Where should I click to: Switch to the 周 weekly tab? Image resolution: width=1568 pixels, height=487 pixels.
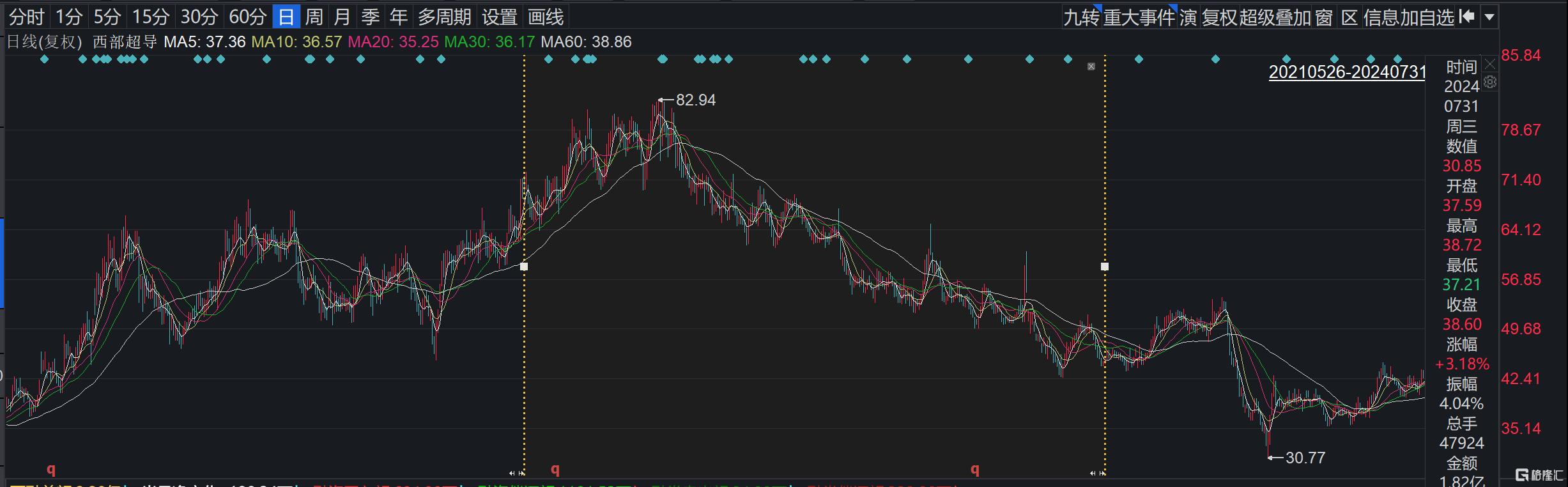coord(314,17)
